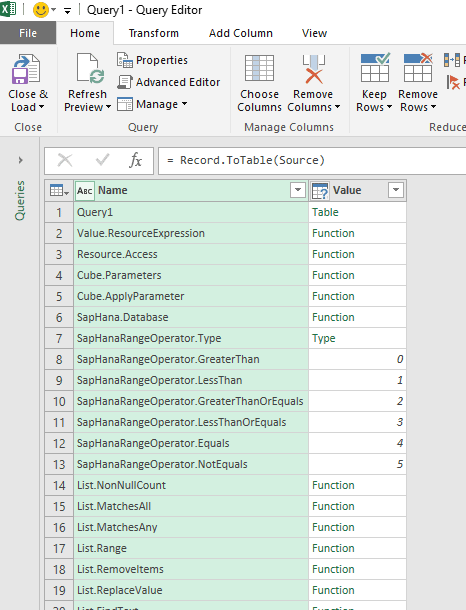Open the Advanced Editor
The height and width of the screenshot is (610, 466).
[168, 82]
